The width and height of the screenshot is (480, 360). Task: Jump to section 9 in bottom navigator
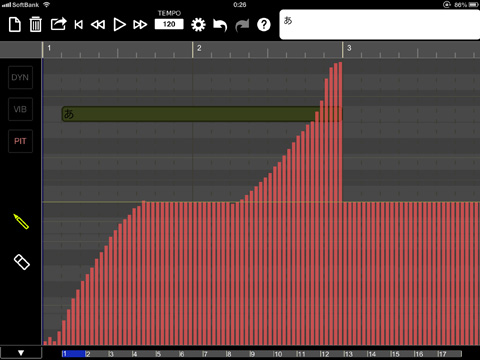[262, 354]
